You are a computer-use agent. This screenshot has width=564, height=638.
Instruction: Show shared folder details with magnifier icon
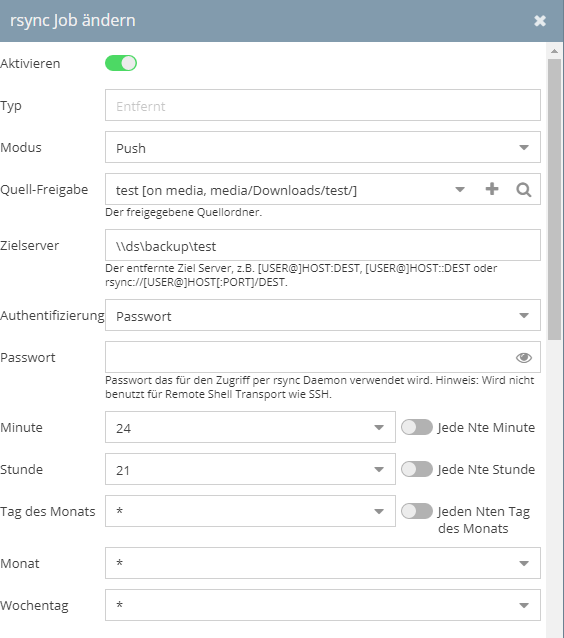pyautogui.click(x=524, y=190)
